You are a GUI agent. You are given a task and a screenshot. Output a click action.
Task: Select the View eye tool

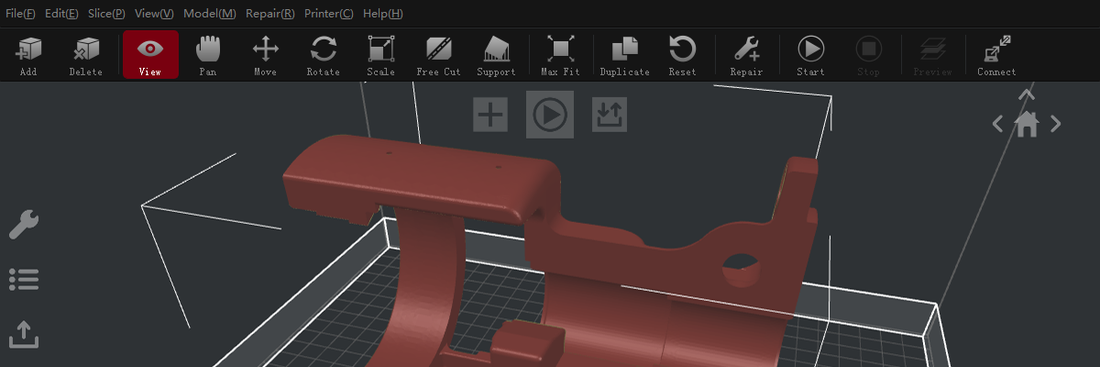point(150,55)
